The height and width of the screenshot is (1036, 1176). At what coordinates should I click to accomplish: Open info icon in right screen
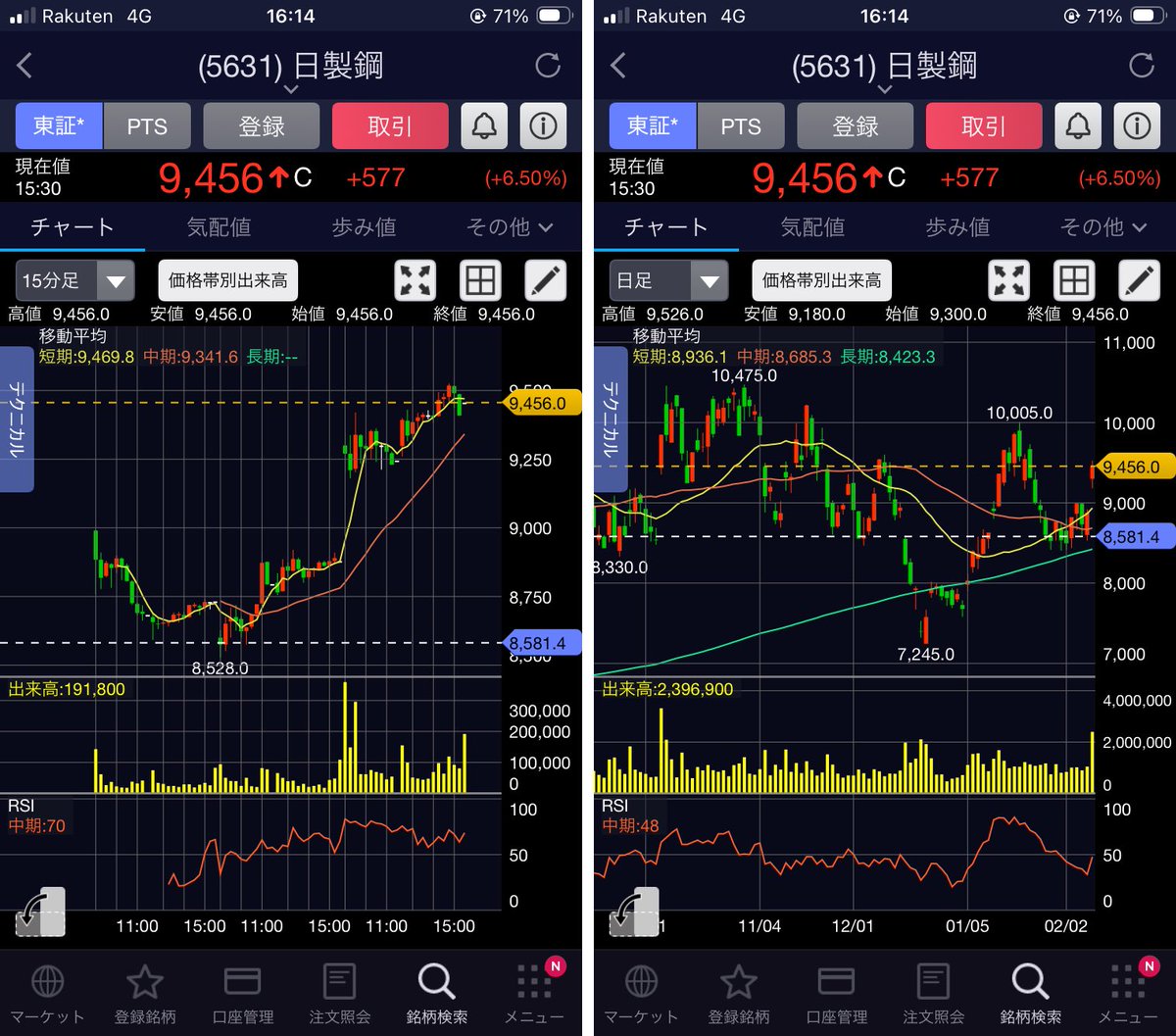point(1137,125)
